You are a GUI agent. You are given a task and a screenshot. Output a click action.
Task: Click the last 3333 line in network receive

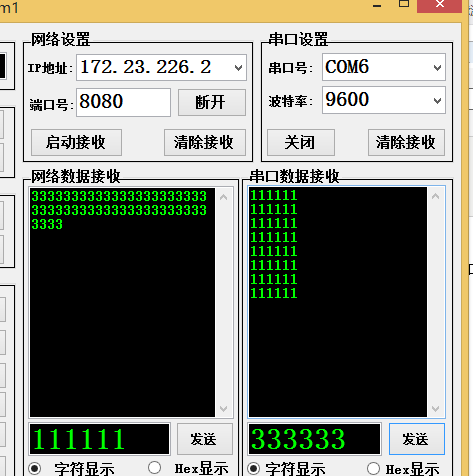47,224
